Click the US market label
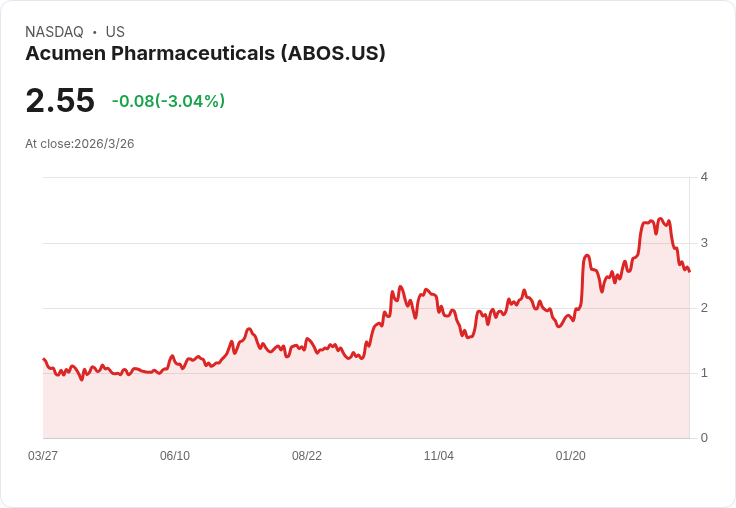Screen dimensions: 736x508 coord(115,32)
